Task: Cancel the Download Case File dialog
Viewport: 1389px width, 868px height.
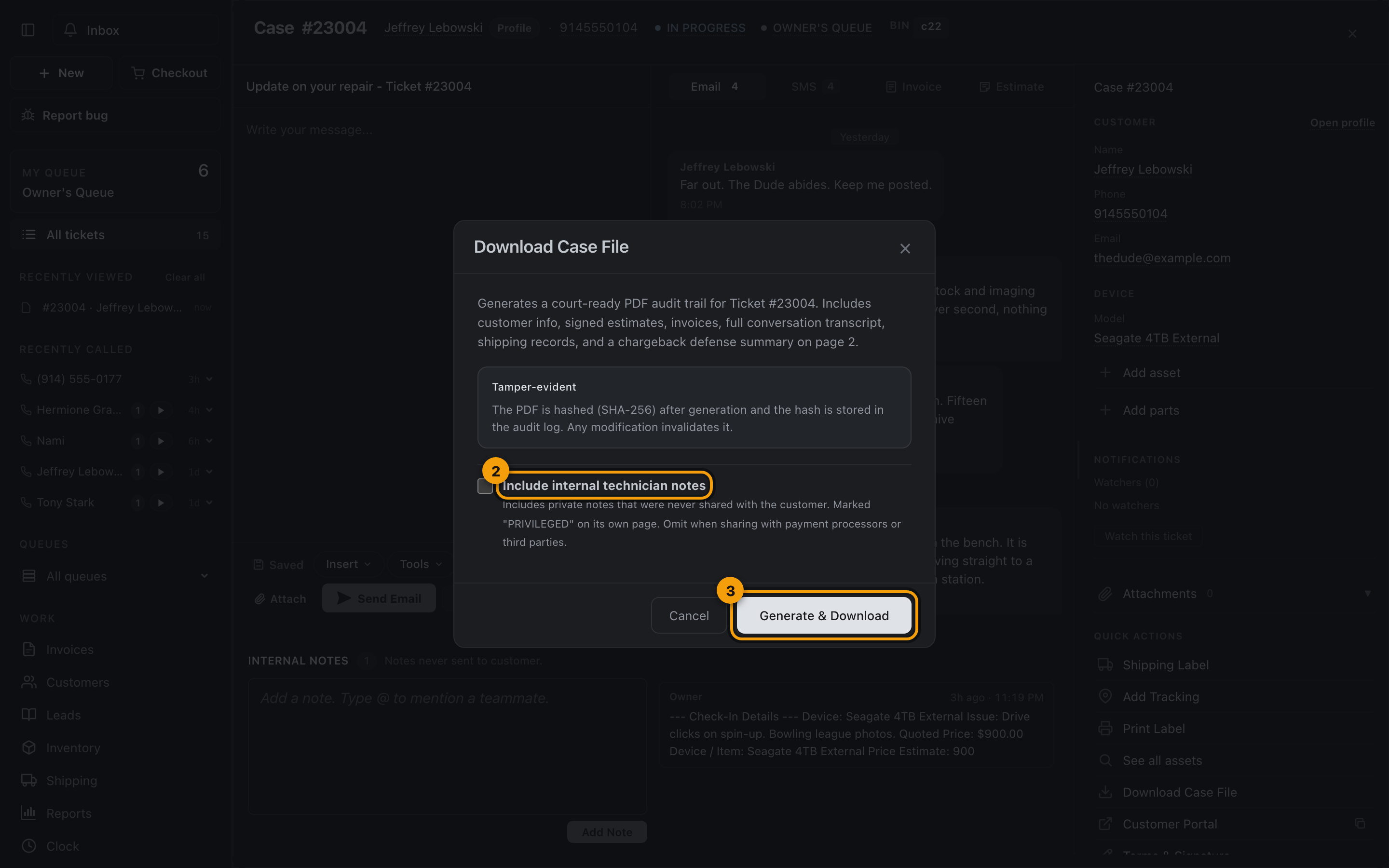Action: 689,615
